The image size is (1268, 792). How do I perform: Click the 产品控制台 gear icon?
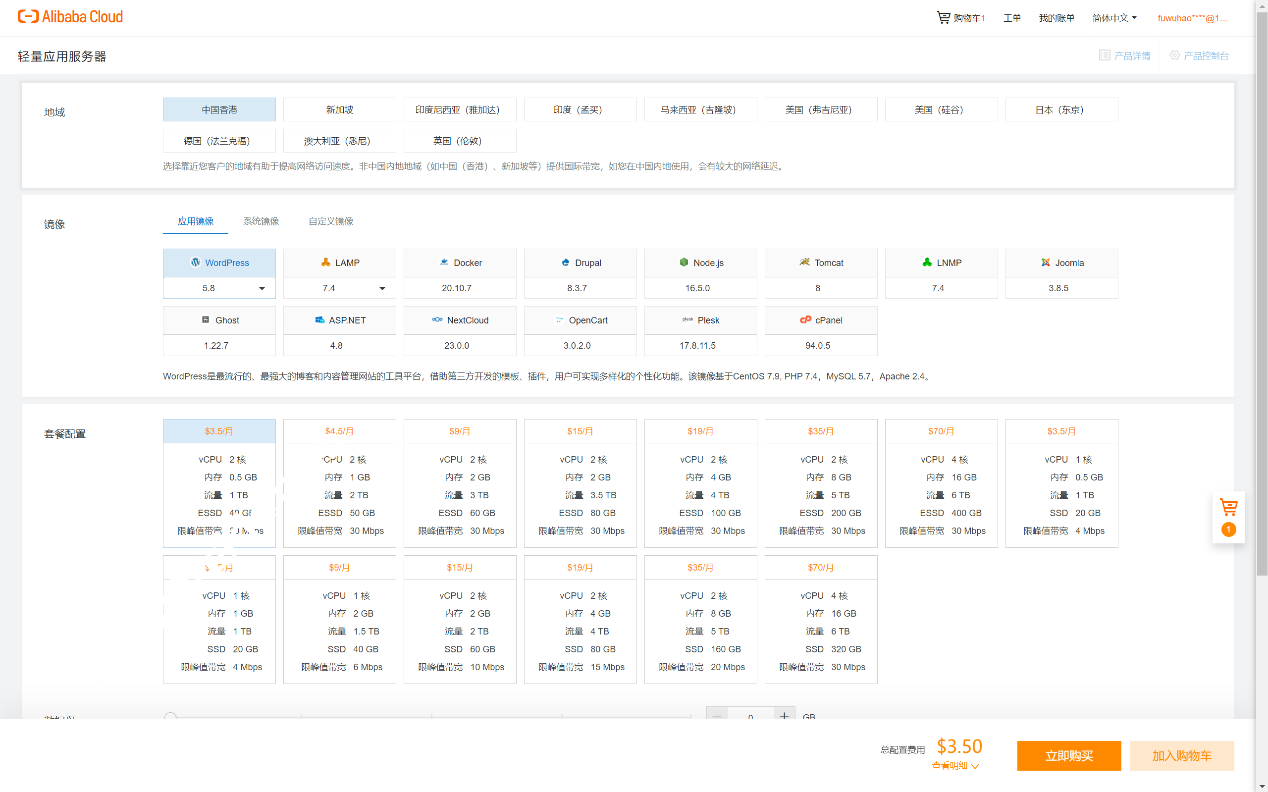tap(1174, 55)
